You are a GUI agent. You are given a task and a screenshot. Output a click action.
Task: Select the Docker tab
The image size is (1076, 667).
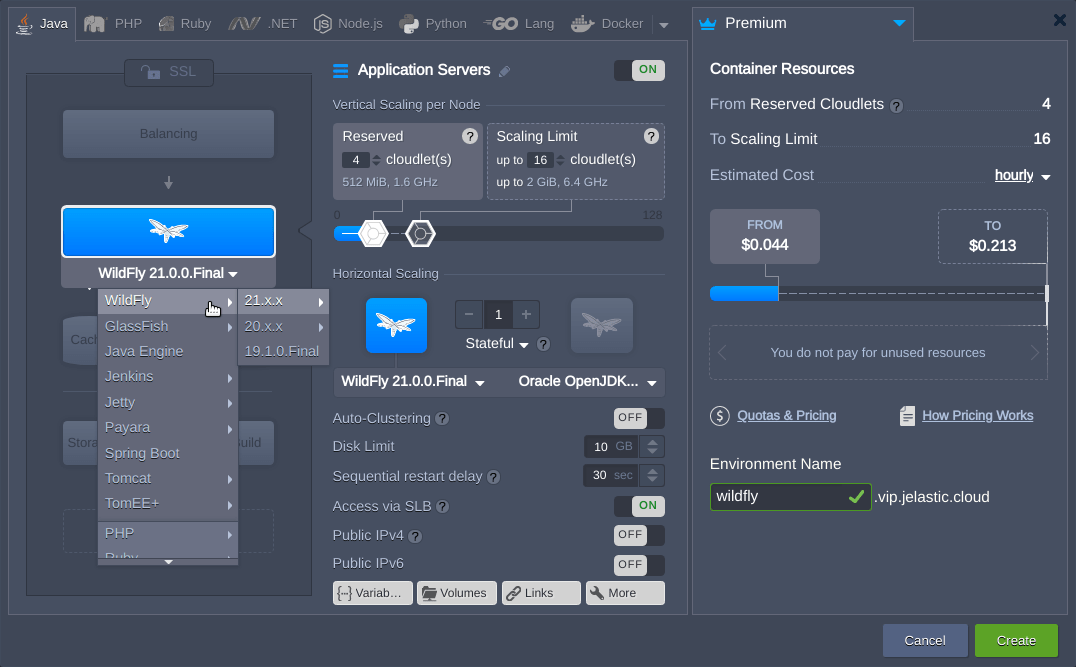(607, 24)
